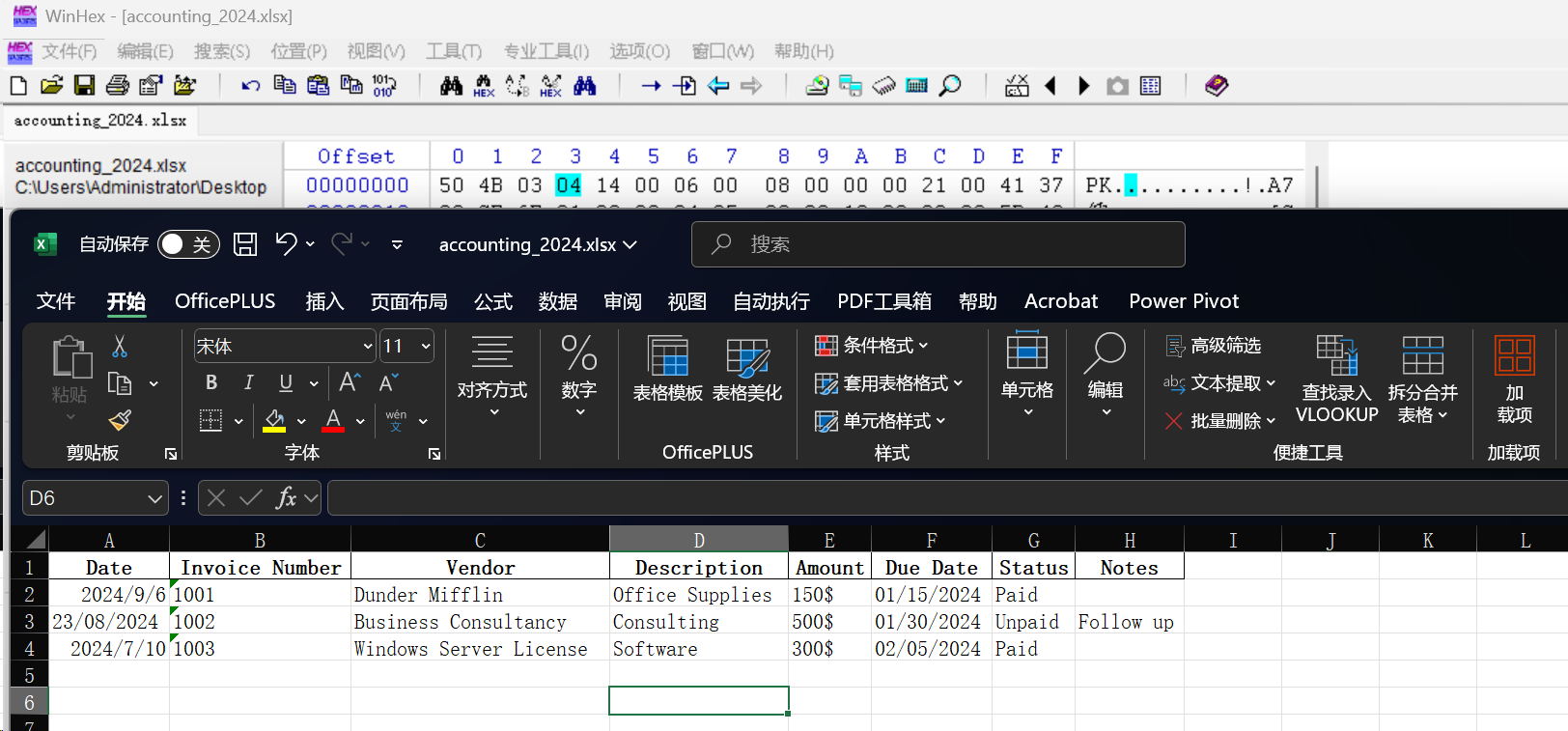Click the Decrease Font Size icon
This screenshot has width=1568, height=731.
388,382
